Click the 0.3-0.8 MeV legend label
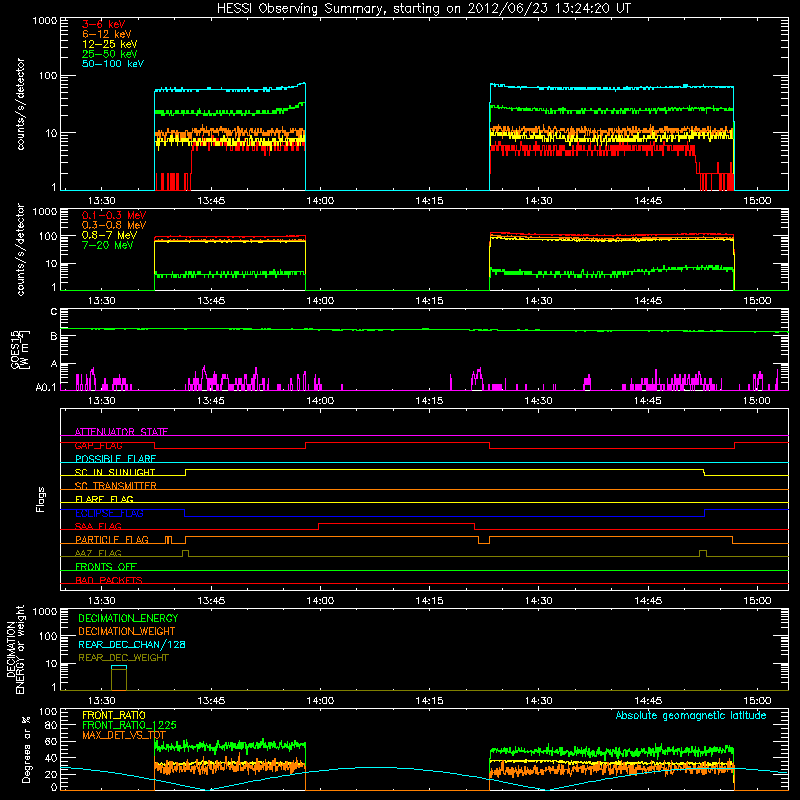 coord(113,225)
